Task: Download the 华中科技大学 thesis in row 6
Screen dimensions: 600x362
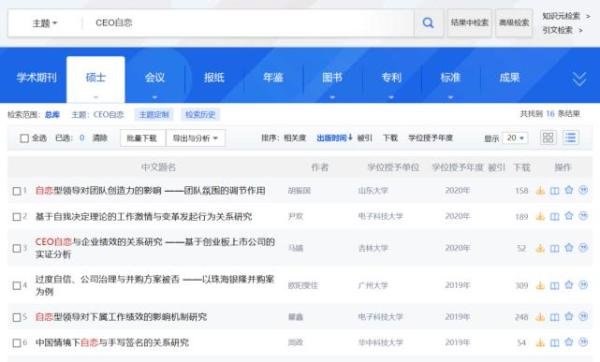Action: click(540, 342)
